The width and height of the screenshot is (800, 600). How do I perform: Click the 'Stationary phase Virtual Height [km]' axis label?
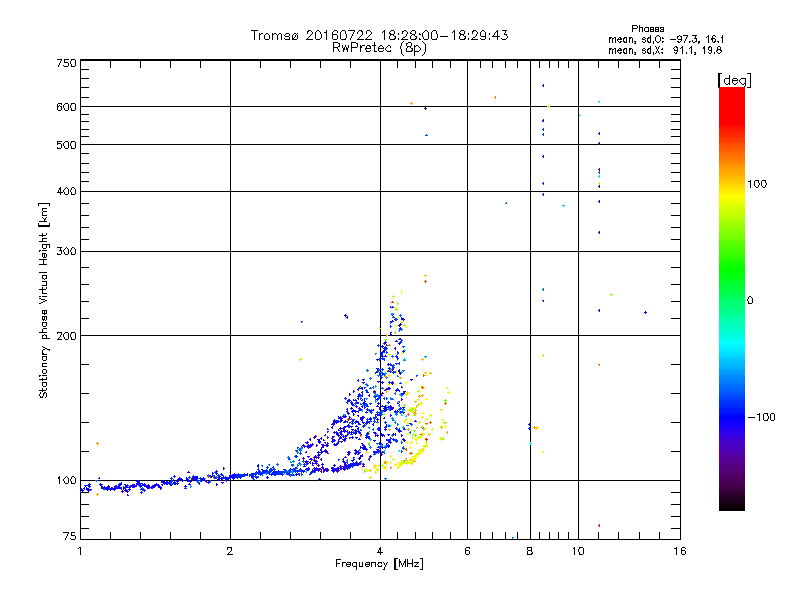(44, 301)
